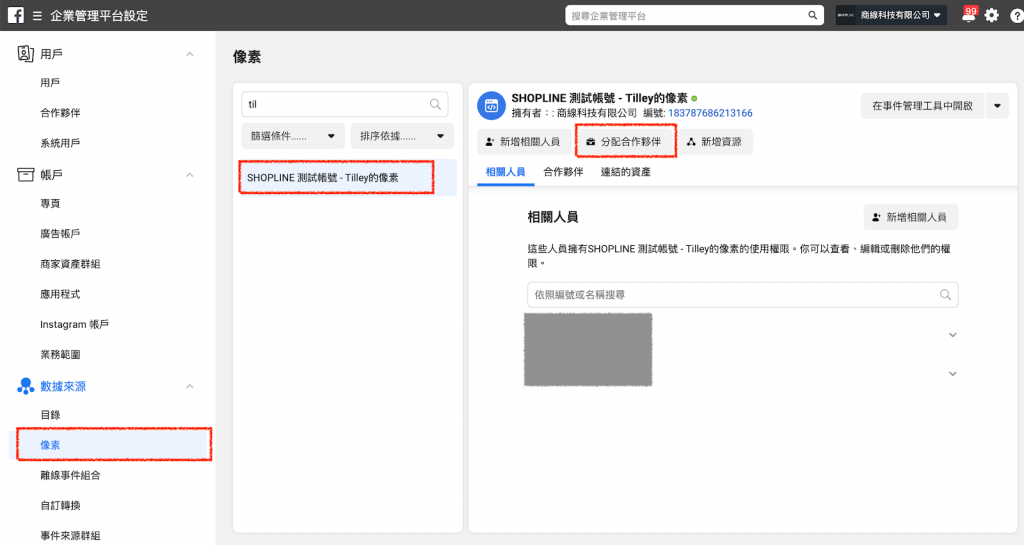Image resolution: width=1024 pixels, height=545 pixels.
Task: Click the 分配合作夥伴 button
Action: (x=625, y=142)
